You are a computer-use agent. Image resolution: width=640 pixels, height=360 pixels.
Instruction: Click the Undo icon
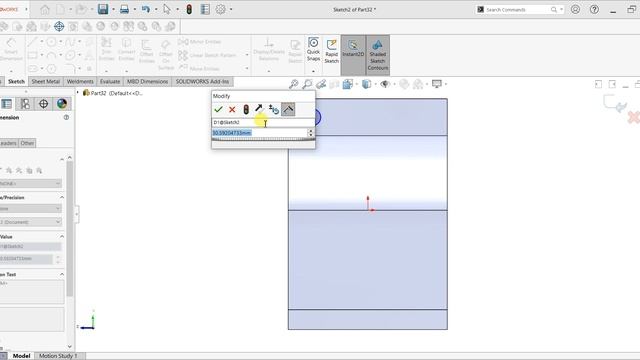146,9
